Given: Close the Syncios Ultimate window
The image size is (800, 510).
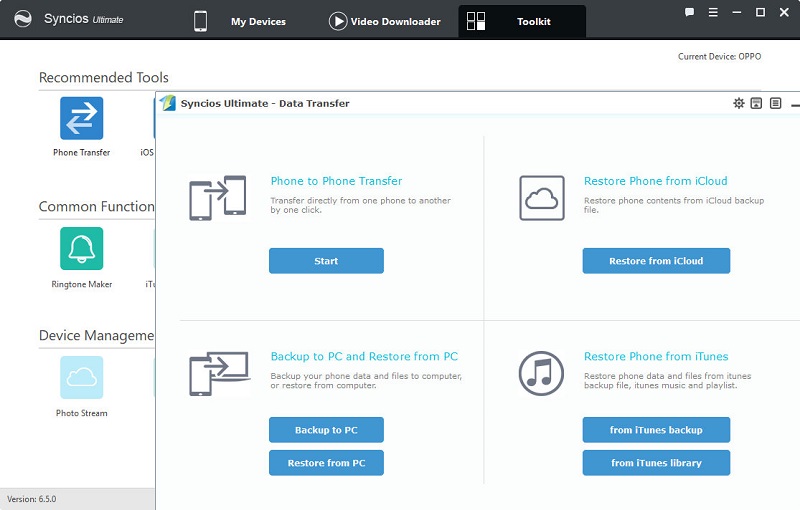Looking at the screenshot, I should point(784,12).
